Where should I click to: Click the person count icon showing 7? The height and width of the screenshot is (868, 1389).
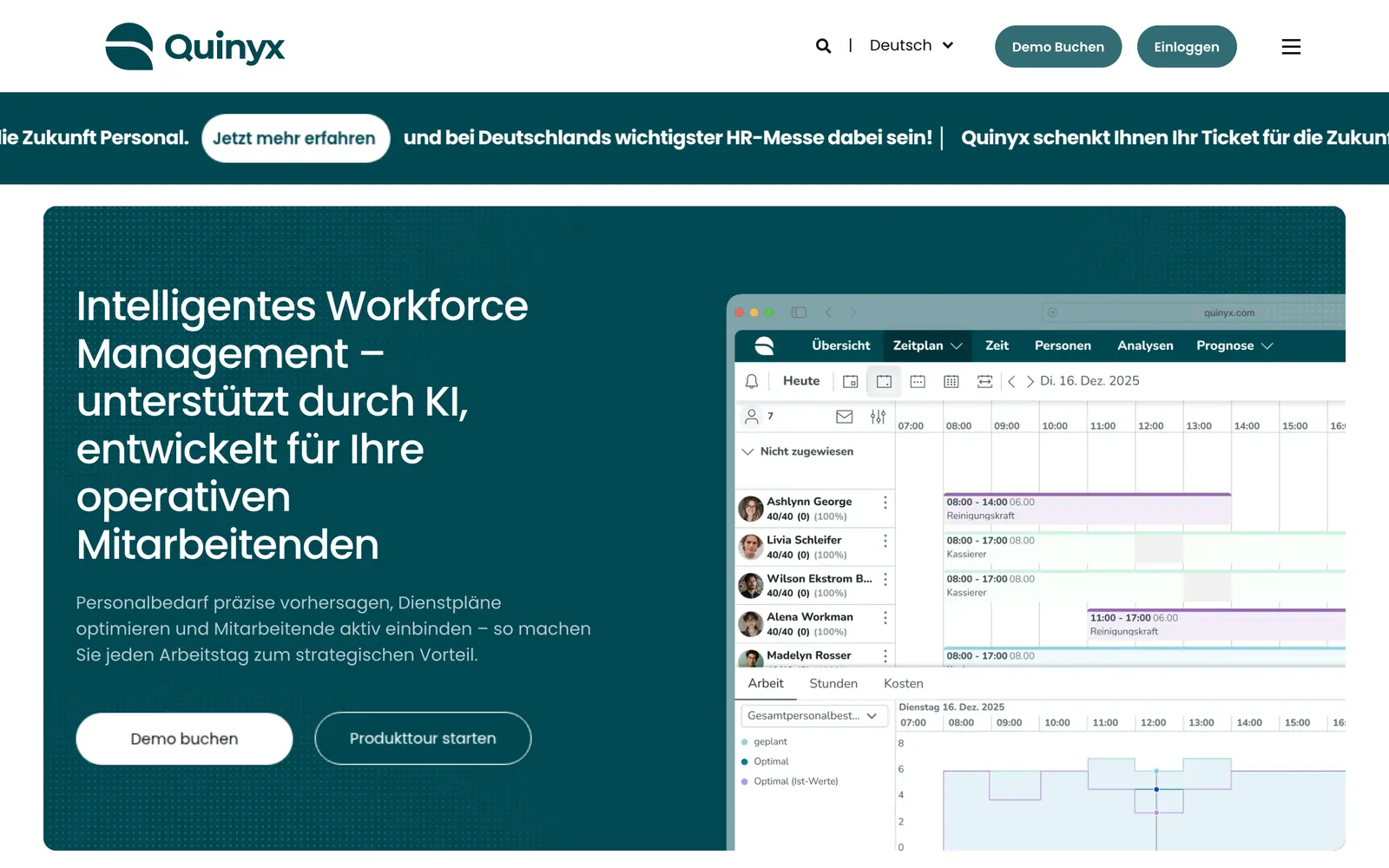point(752,417)
